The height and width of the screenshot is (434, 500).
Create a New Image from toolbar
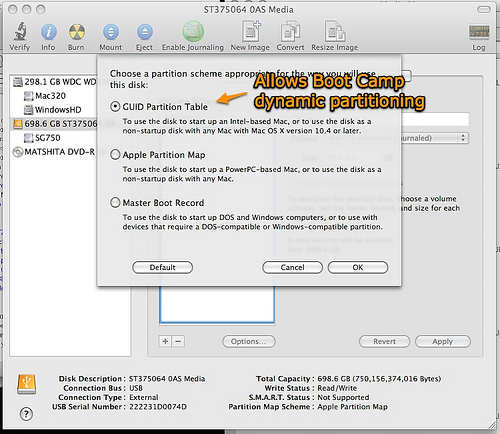pyautogui.click(x=251, y=31)
